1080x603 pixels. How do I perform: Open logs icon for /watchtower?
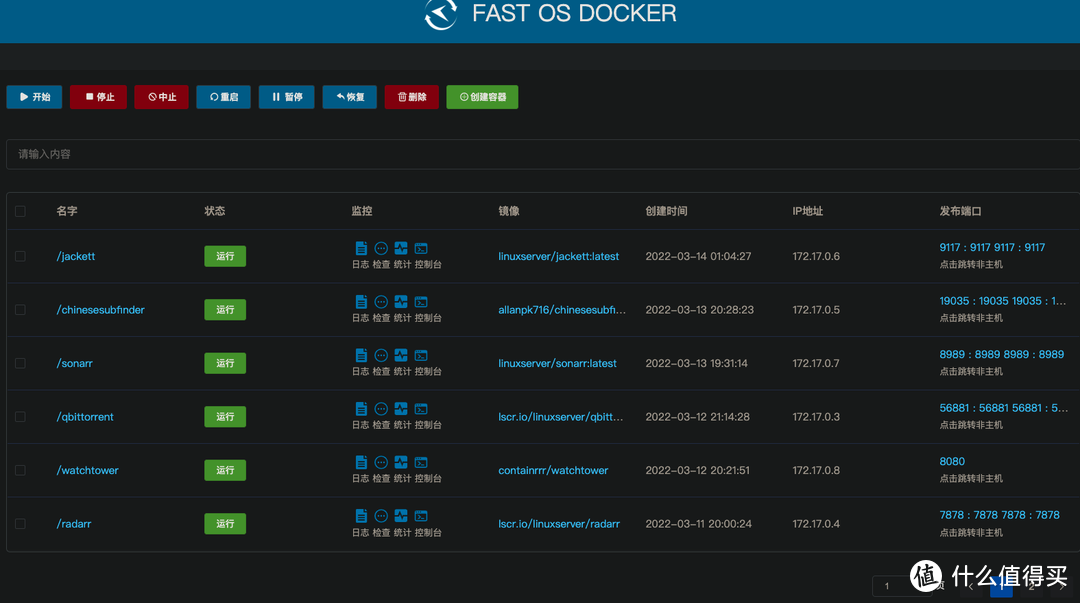coord(361,463)
